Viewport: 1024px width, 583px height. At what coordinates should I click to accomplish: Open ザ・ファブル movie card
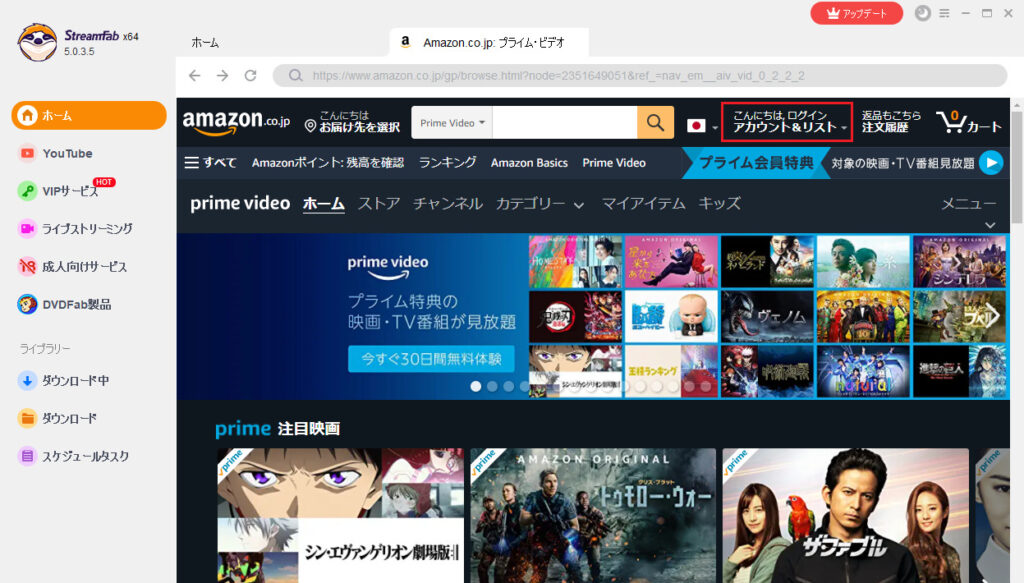pyautogui.click(x=846, y=515)
